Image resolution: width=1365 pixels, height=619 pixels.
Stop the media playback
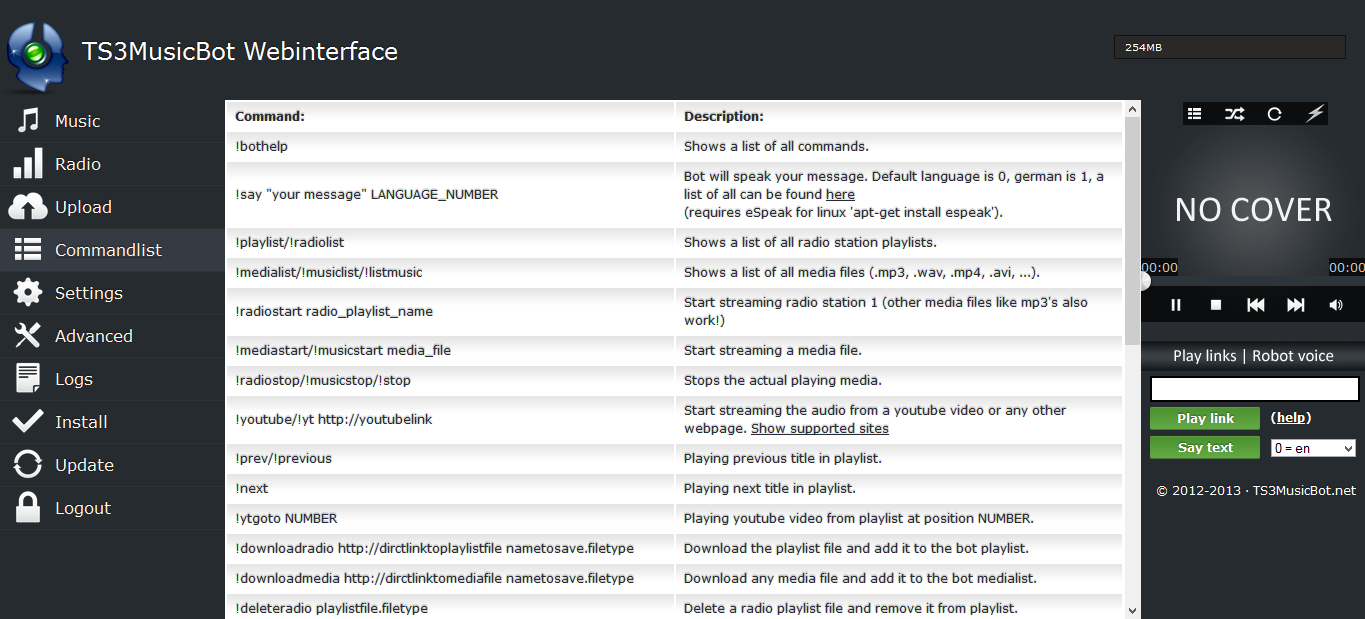coord(1216,305)
